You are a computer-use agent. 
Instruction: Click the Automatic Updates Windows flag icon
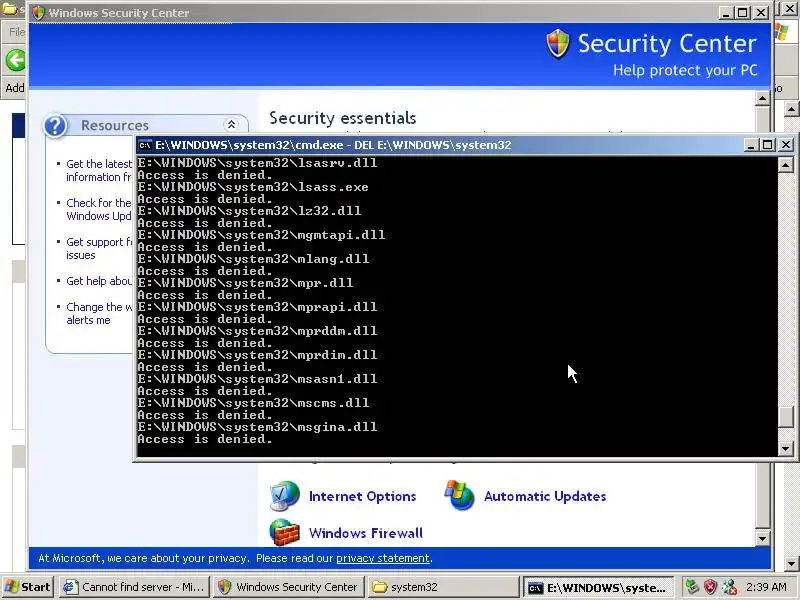[x=459, y=495]
